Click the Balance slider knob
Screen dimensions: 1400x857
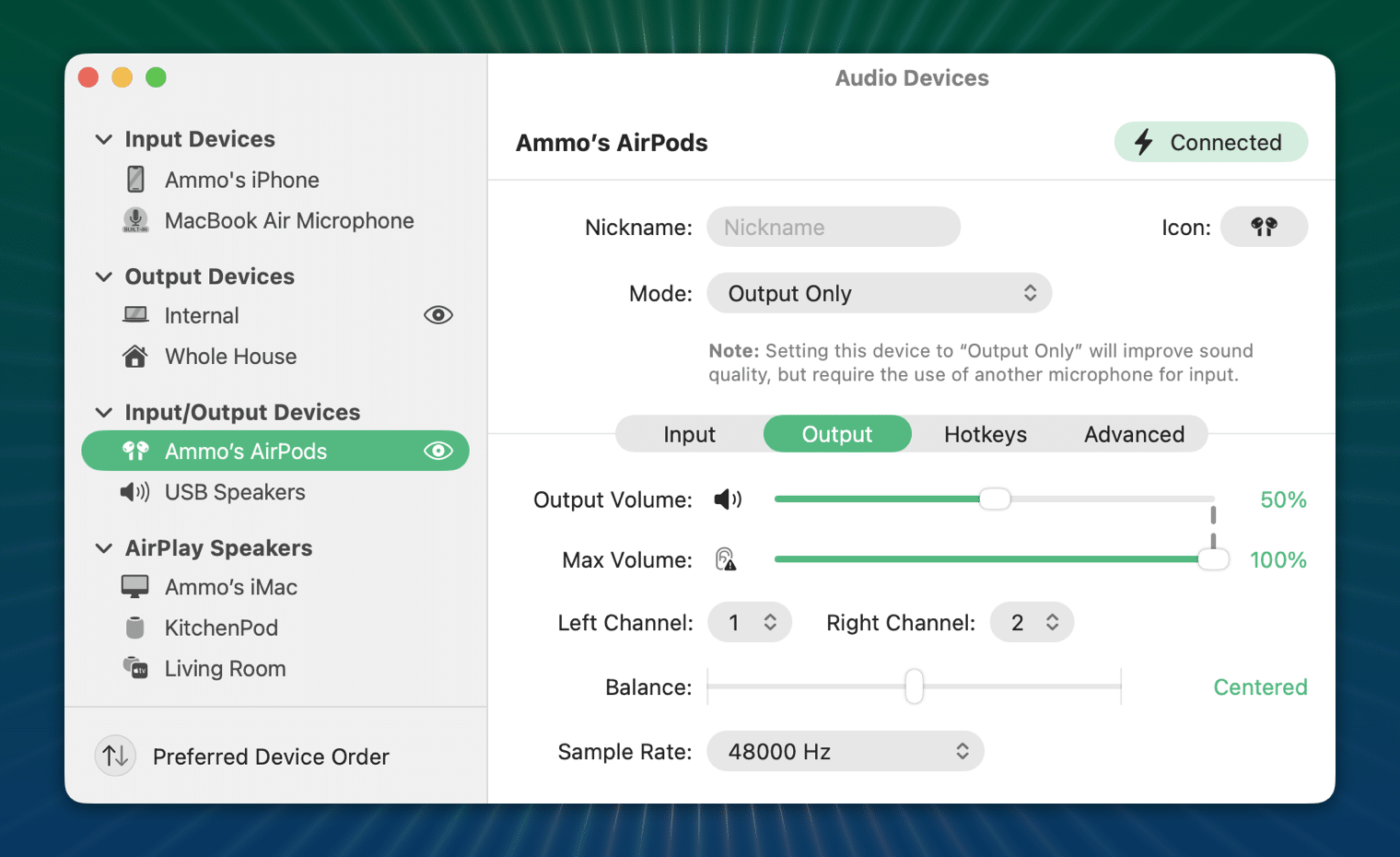point(914,687)
